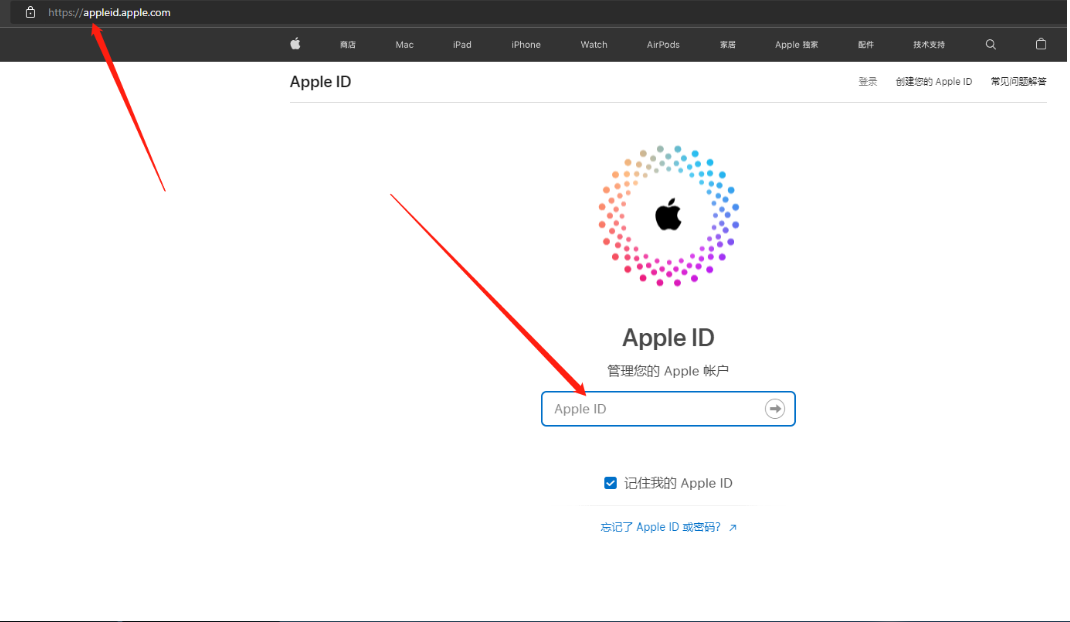This screenshot has width=1070, height=622.
Task: Click the Apple logo in navigation bar
Action: point(295,44)
